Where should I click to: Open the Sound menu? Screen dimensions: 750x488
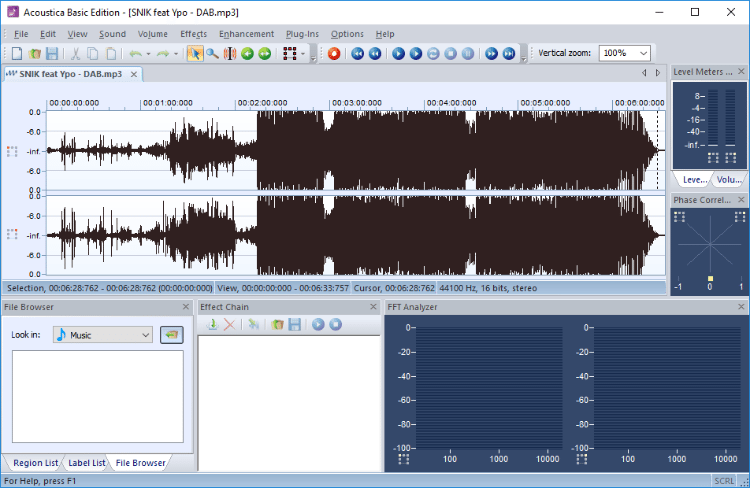tap(112, 34)
